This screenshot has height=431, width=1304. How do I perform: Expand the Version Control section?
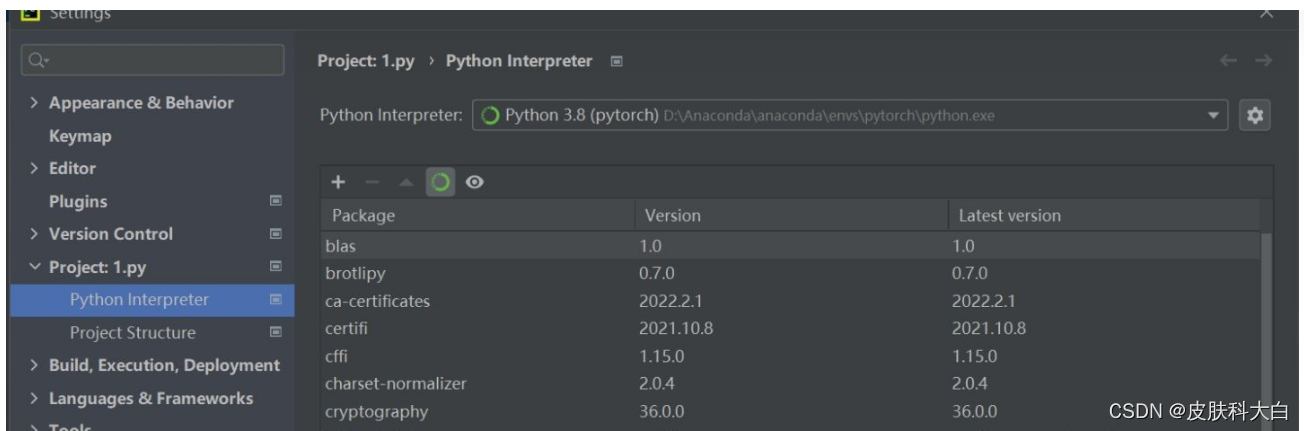[x=36, y=234]
